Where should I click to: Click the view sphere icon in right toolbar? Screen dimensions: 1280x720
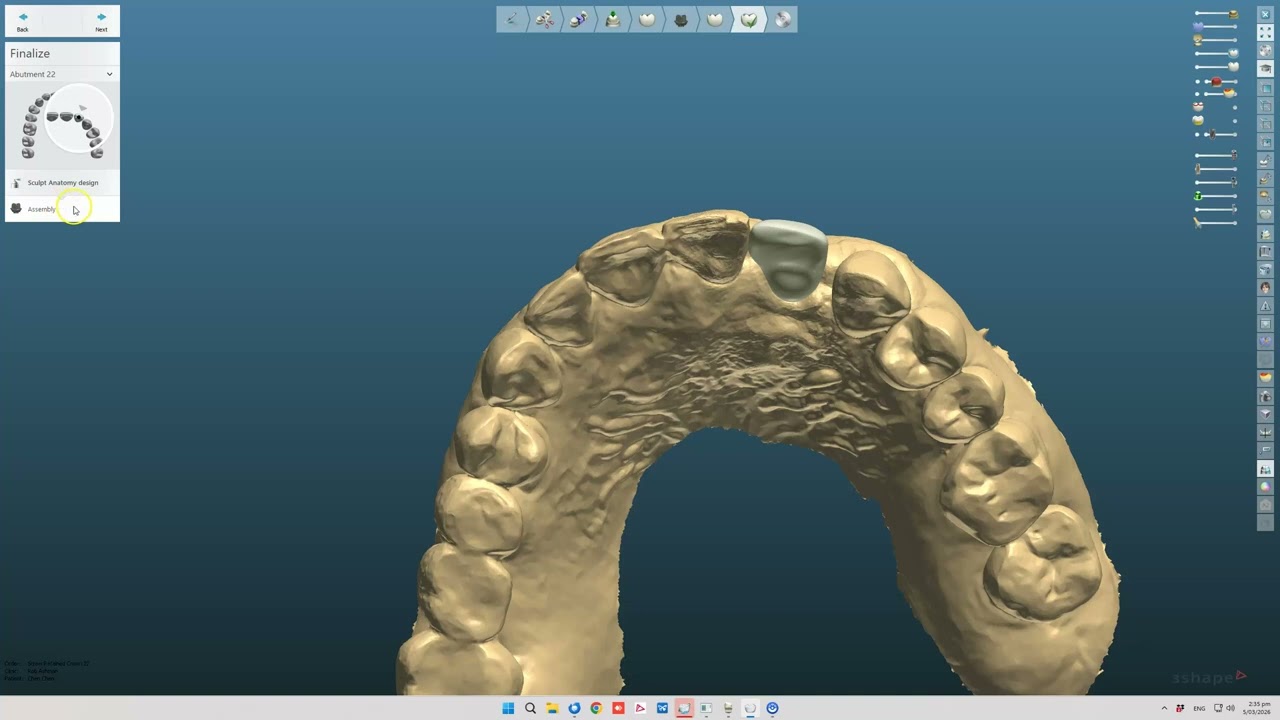point(1265,50)
